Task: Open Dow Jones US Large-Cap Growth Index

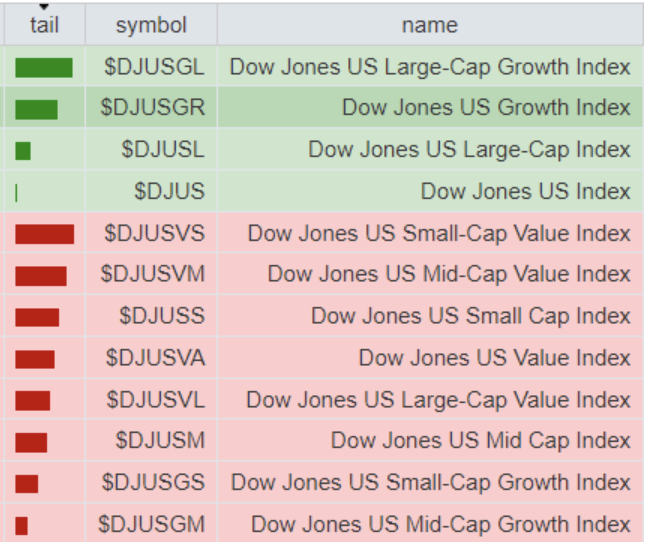Action: [x=430, y=67]
